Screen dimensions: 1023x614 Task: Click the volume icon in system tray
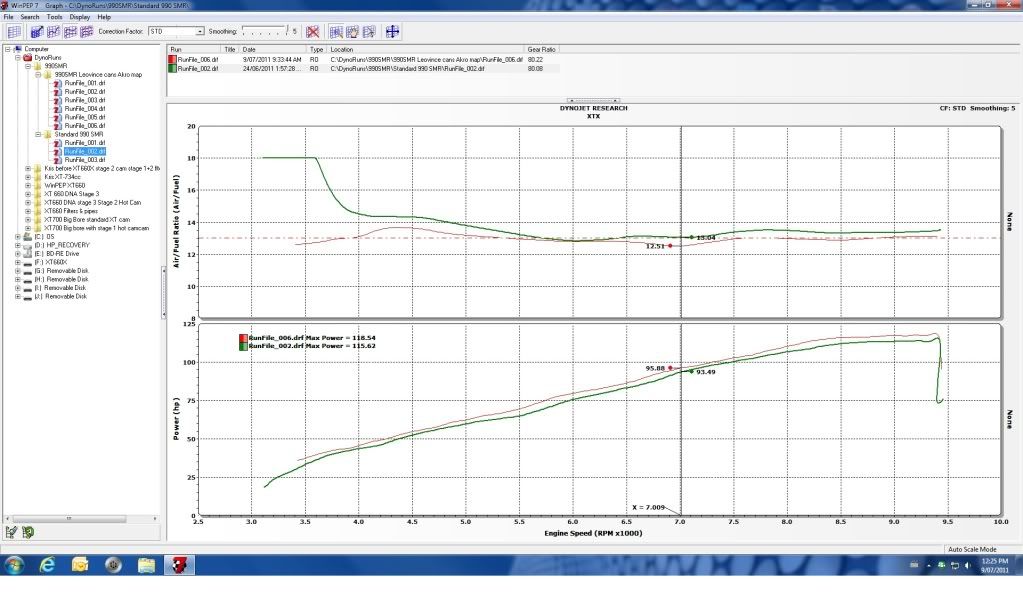pos(968,566)
